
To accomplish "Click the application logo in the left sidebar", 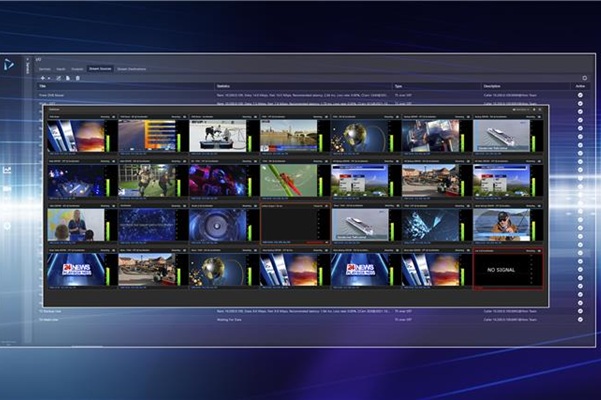I will (9, 64).
